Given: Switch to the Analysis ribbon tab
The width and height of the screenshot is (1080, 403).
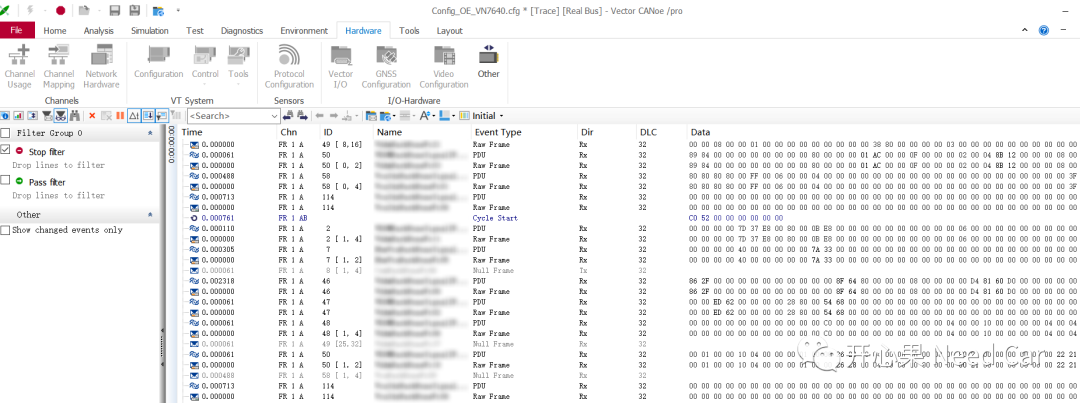Looking at the screenshot, I should [98, 31].
